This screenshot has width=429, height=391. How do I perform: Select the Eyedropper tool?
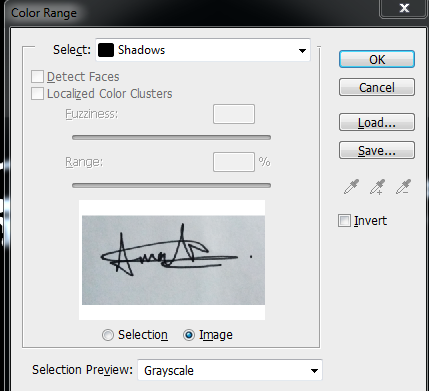(351, 187)
